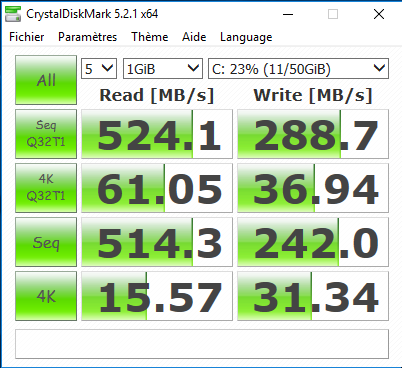Run the Seq sequential test

(x=46, y=242)
